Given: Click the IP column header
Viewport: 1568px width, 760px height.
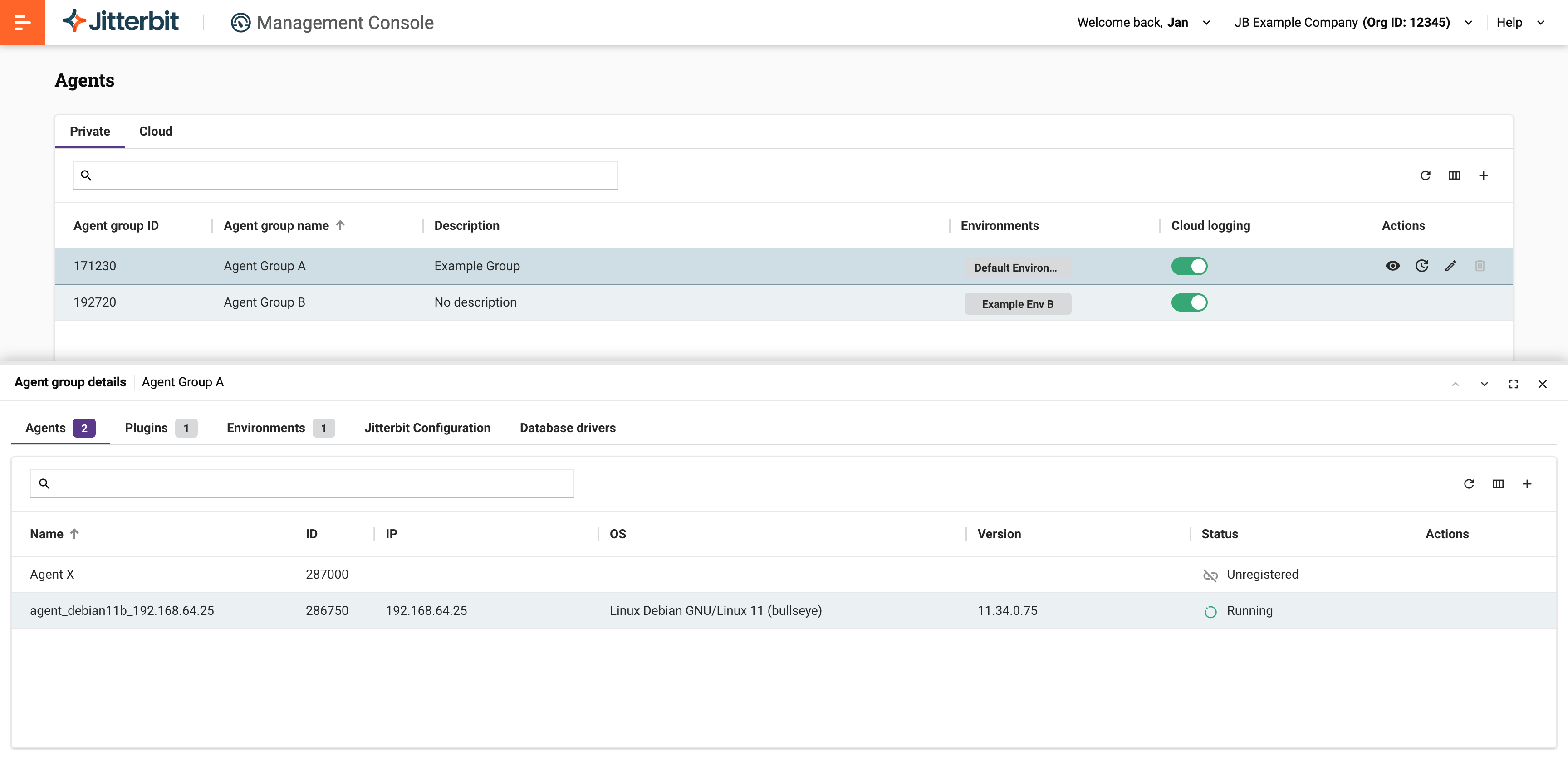Looking at the screenshot, I should click(x=392, y=534).
